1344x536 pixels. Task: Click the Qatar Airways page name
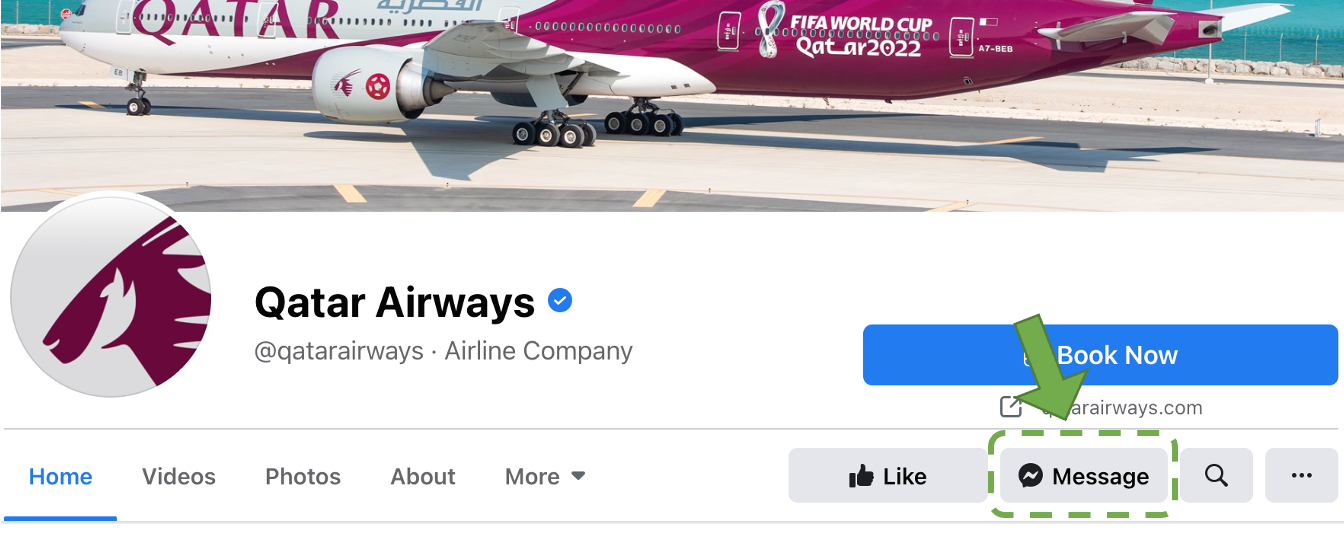395,302
